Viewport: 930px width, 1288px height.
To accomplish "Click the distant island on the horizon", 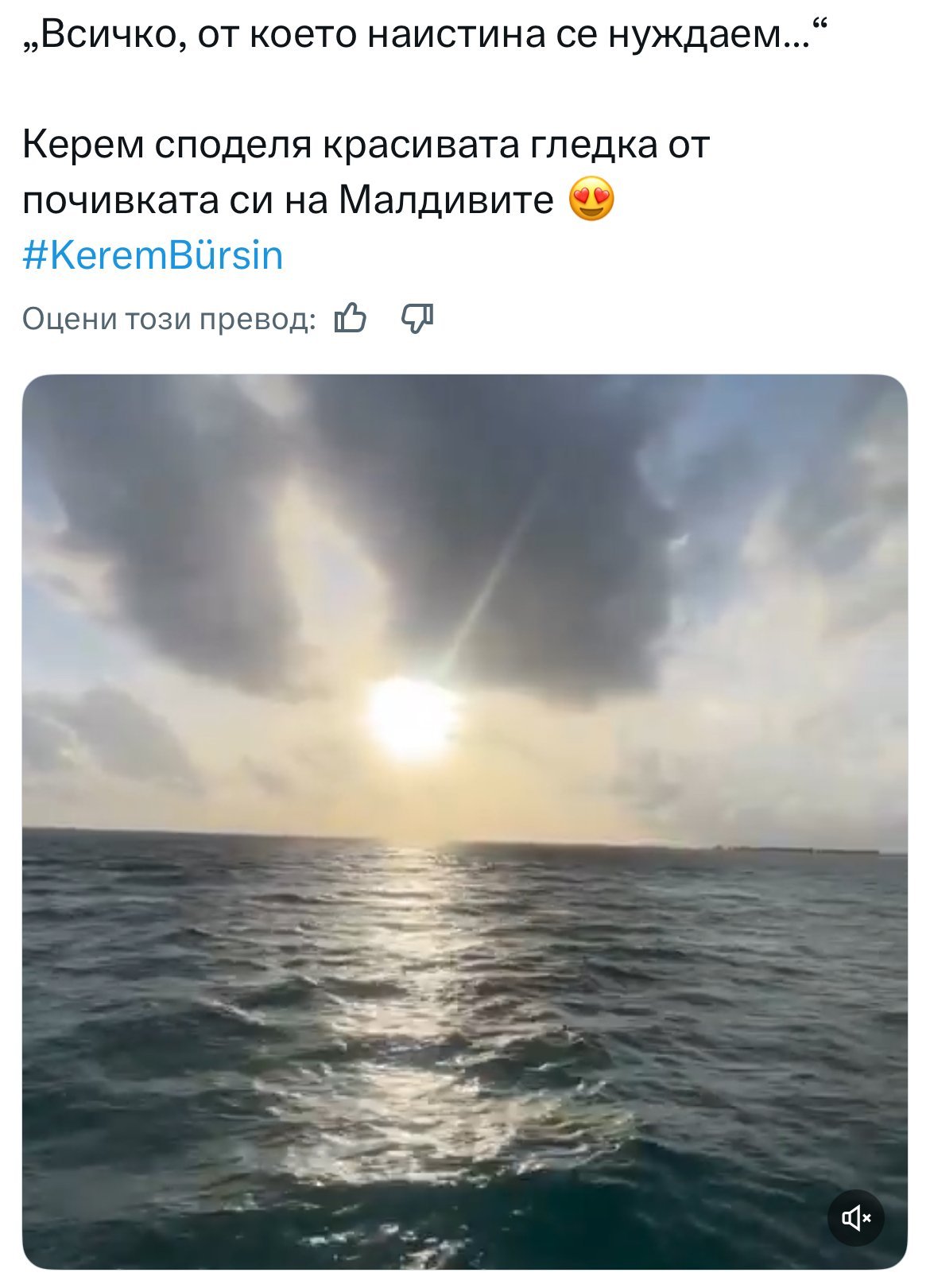I will click(795, 849).
